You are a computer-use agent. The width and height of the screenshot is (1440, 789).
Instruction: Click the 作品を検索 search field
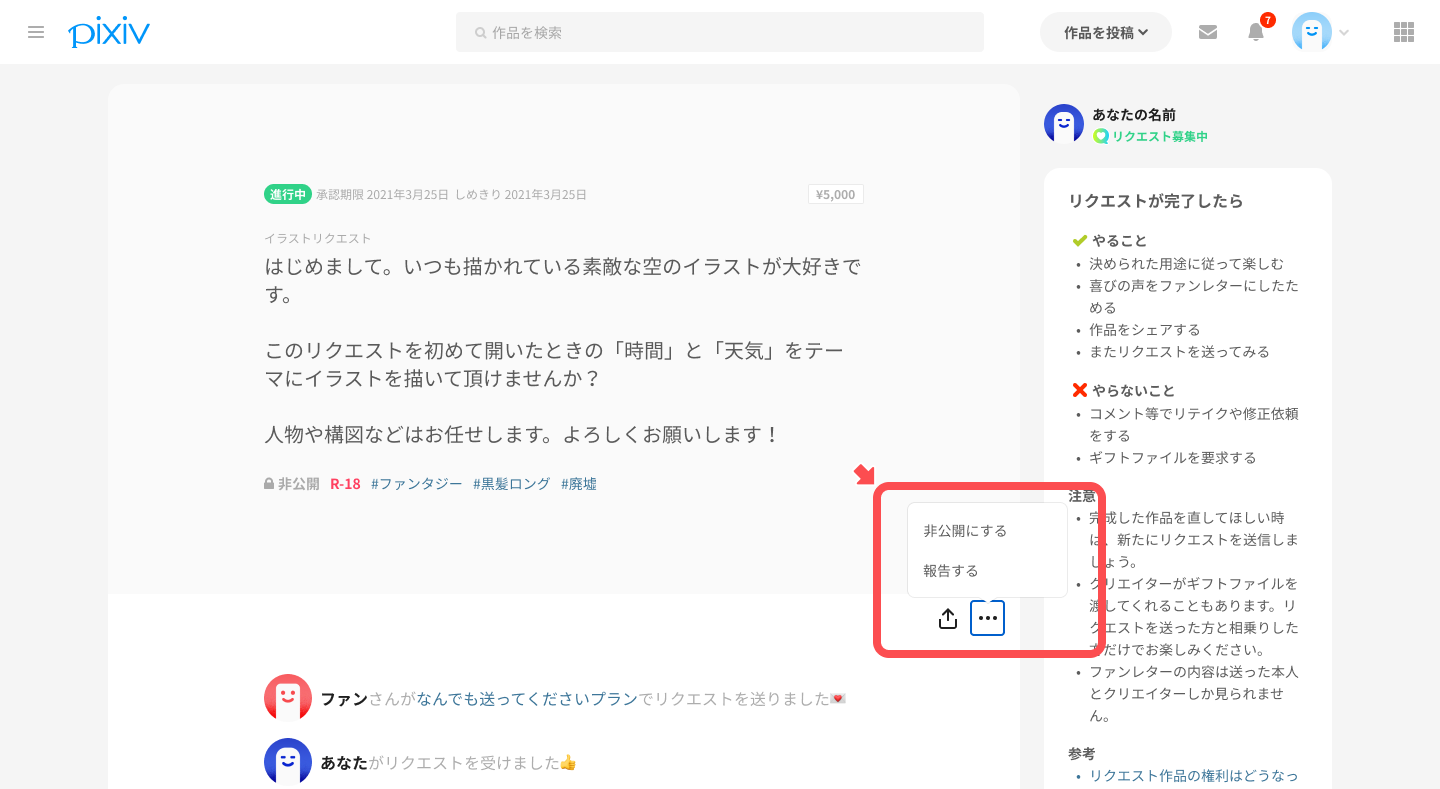(720, 32)
